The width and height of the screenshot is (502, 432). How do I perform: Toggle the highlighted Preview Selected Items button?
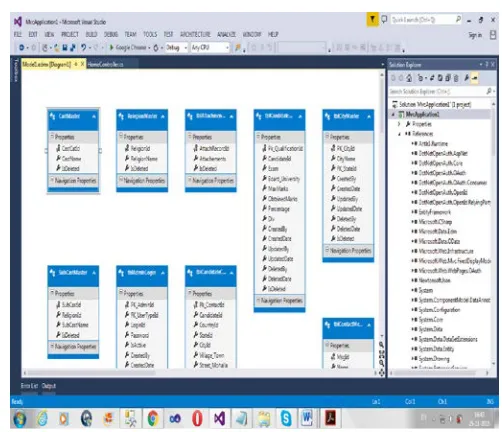[x=475, y=78]
